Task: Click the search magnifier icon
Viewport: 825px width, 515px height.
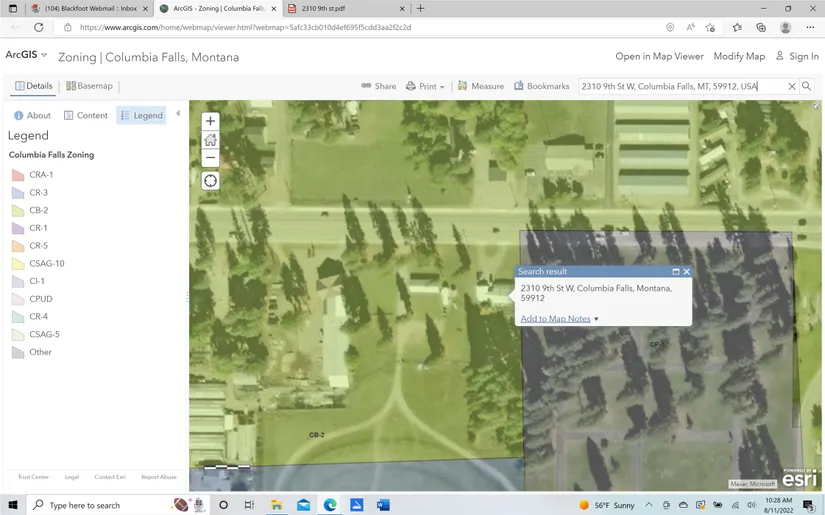Action: point(807,87)
